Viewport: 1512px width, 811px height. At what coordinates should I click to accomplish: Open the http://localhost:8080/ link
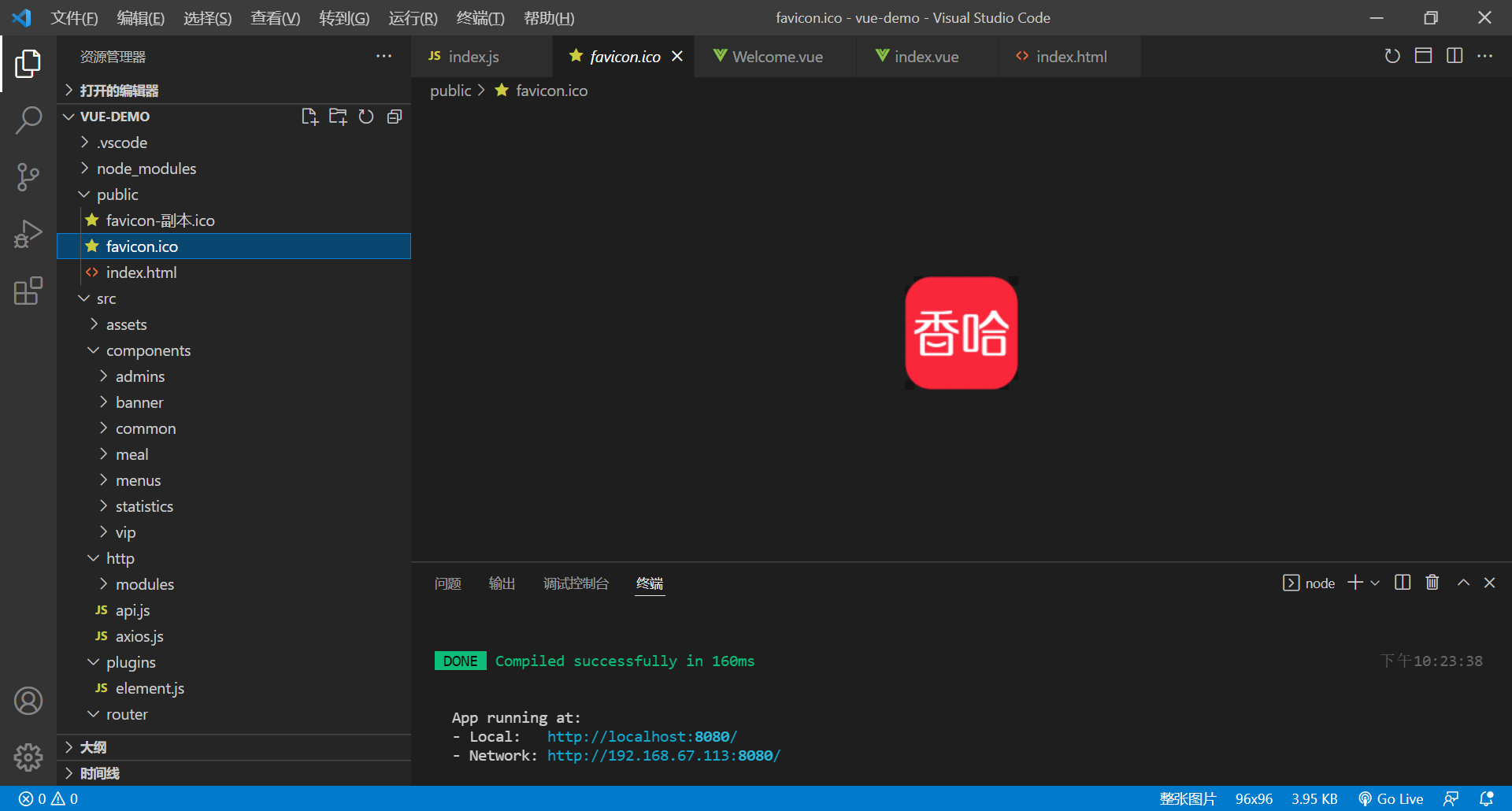click(641, 736)
